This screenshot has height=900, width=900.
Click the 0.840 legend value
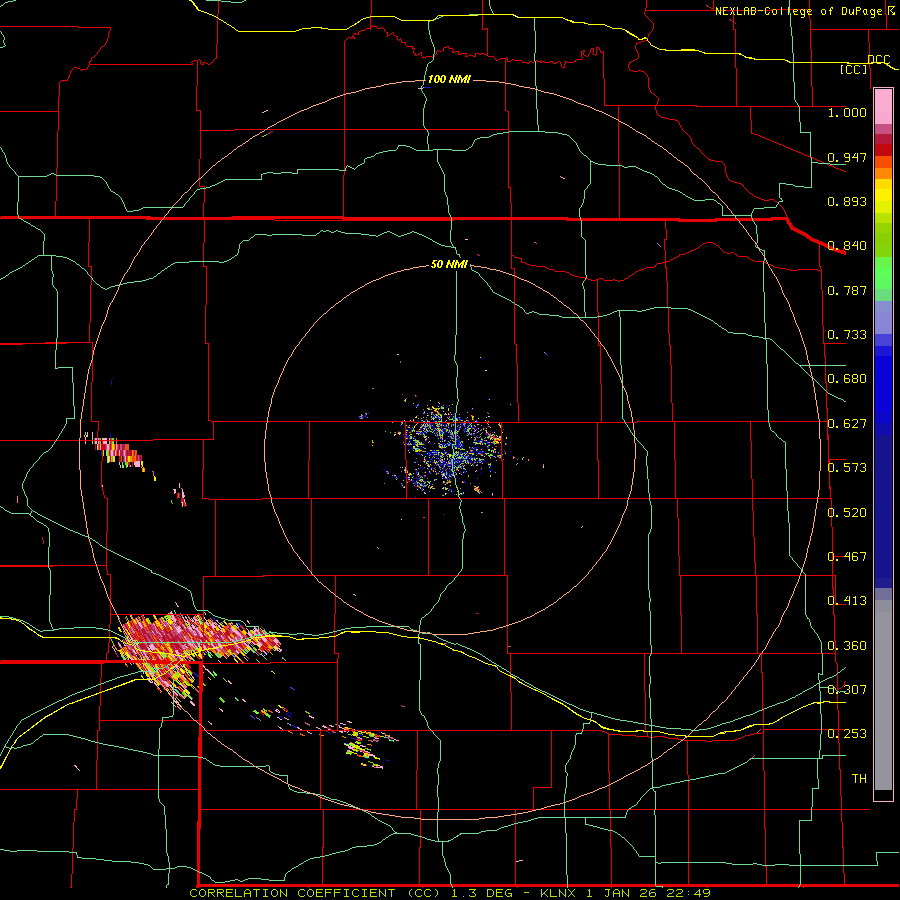point(847,246)
